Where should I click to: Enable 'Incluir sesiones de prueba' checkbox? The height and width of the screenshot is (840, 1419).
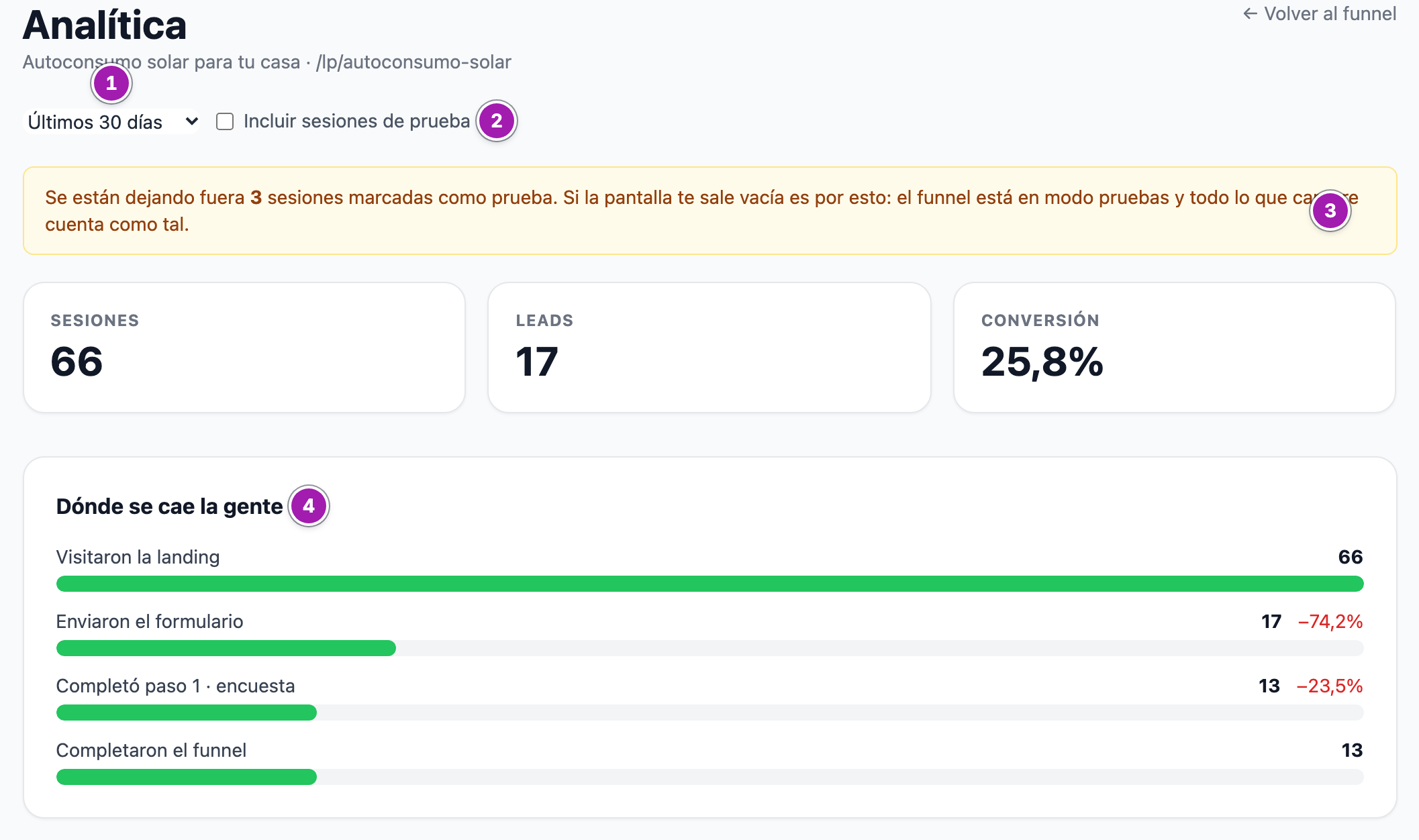[225, 121]
